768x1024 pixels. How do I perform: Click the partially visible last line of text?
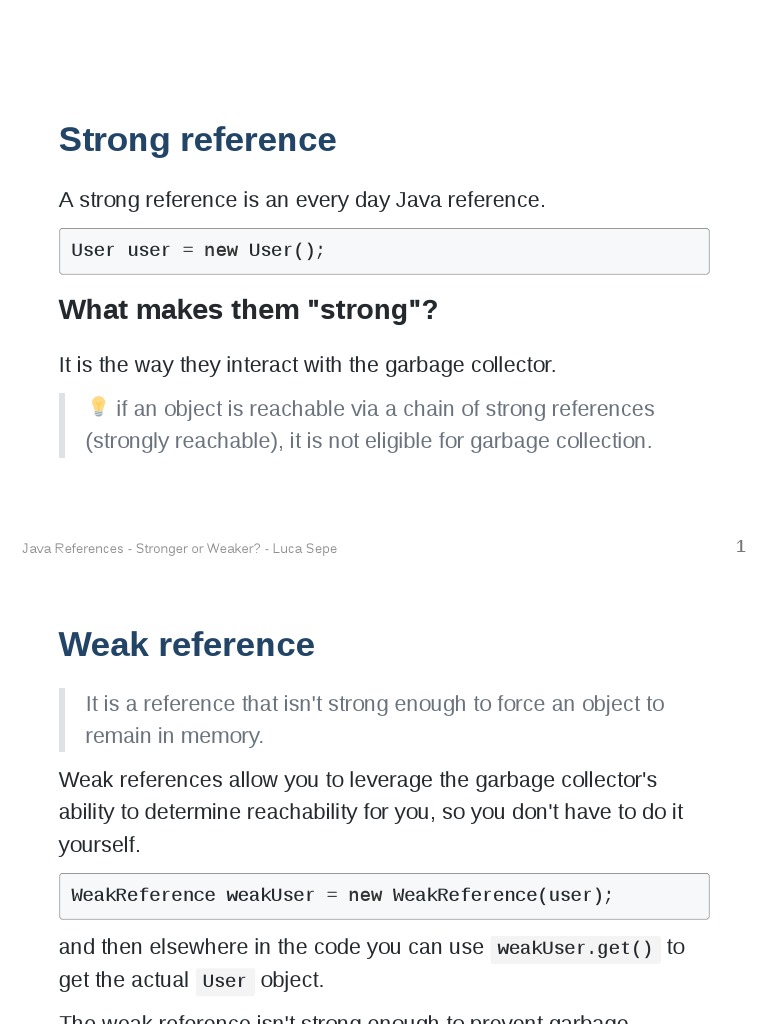(x=343, y=1018)
